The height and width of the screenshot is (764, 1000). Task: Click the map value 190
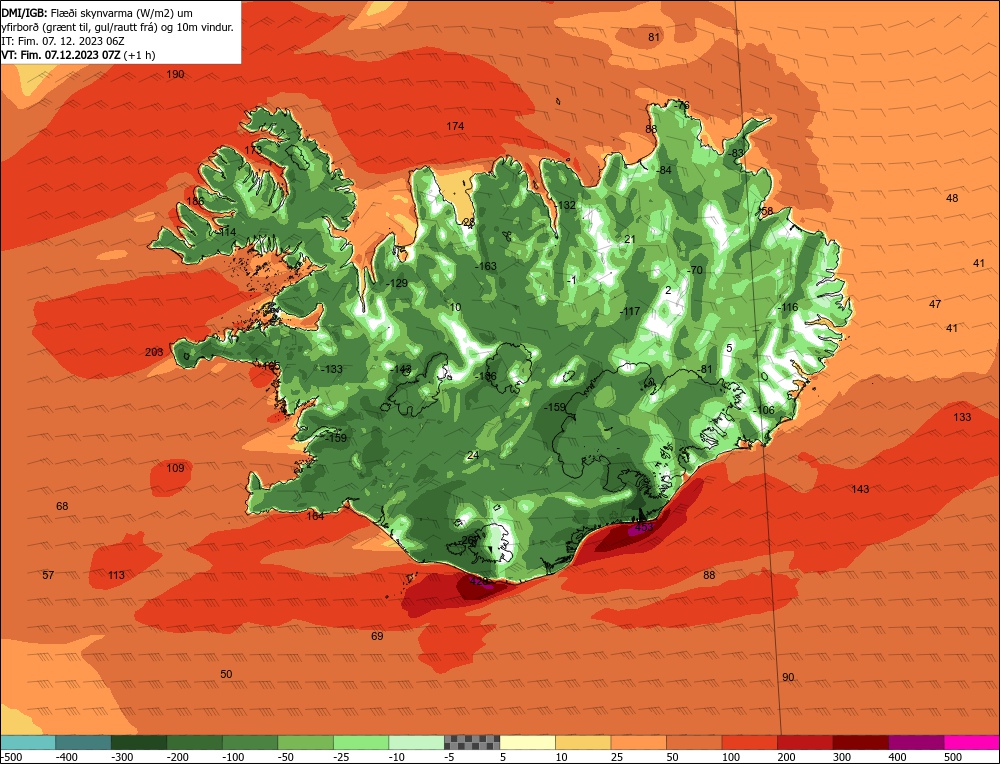175,75
